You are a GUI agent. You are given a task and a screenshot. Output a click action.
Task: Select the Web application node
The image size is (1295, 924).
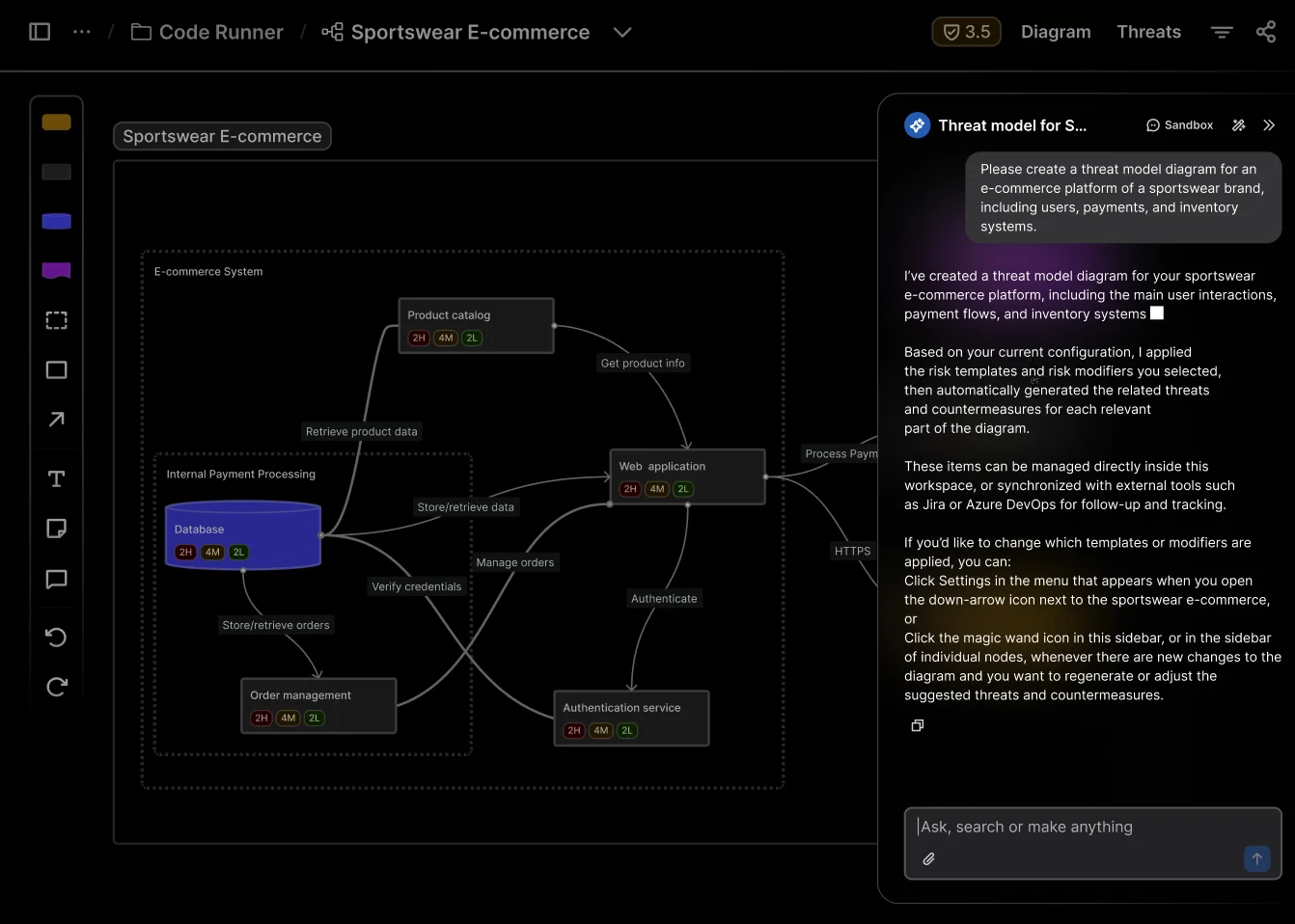(x=687, y=476)
